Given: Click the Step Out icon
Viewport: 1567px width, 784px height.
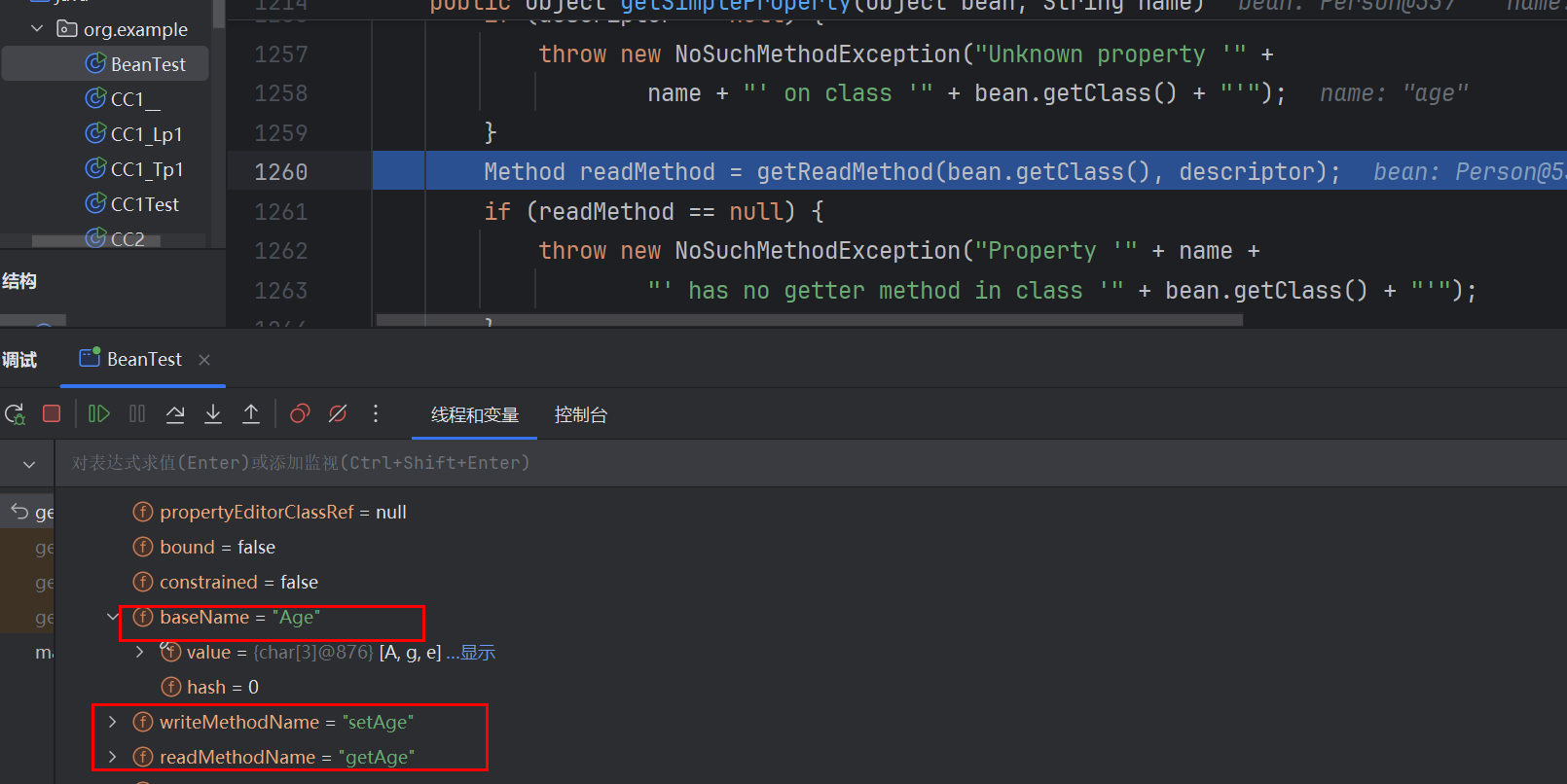Looking at the screenshot, I should (251, 414).
